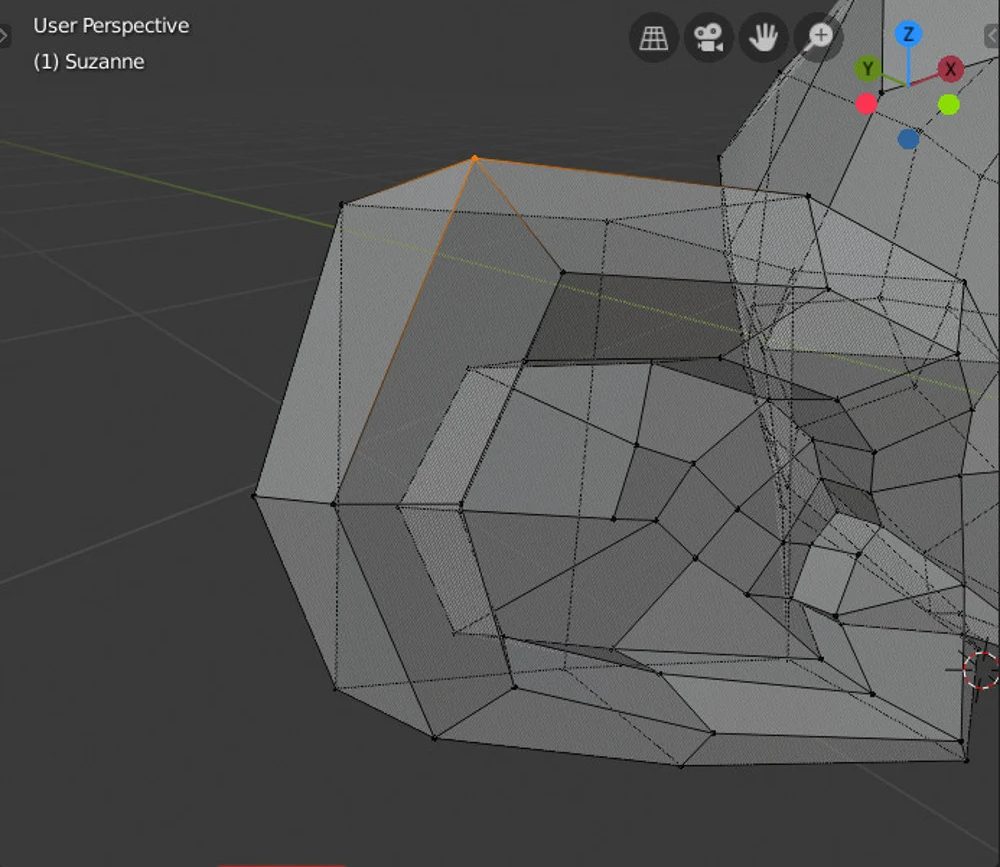Click the red-white 3D cursor
The width and height of the screenshot is (1000, 867).
point(981,668)
